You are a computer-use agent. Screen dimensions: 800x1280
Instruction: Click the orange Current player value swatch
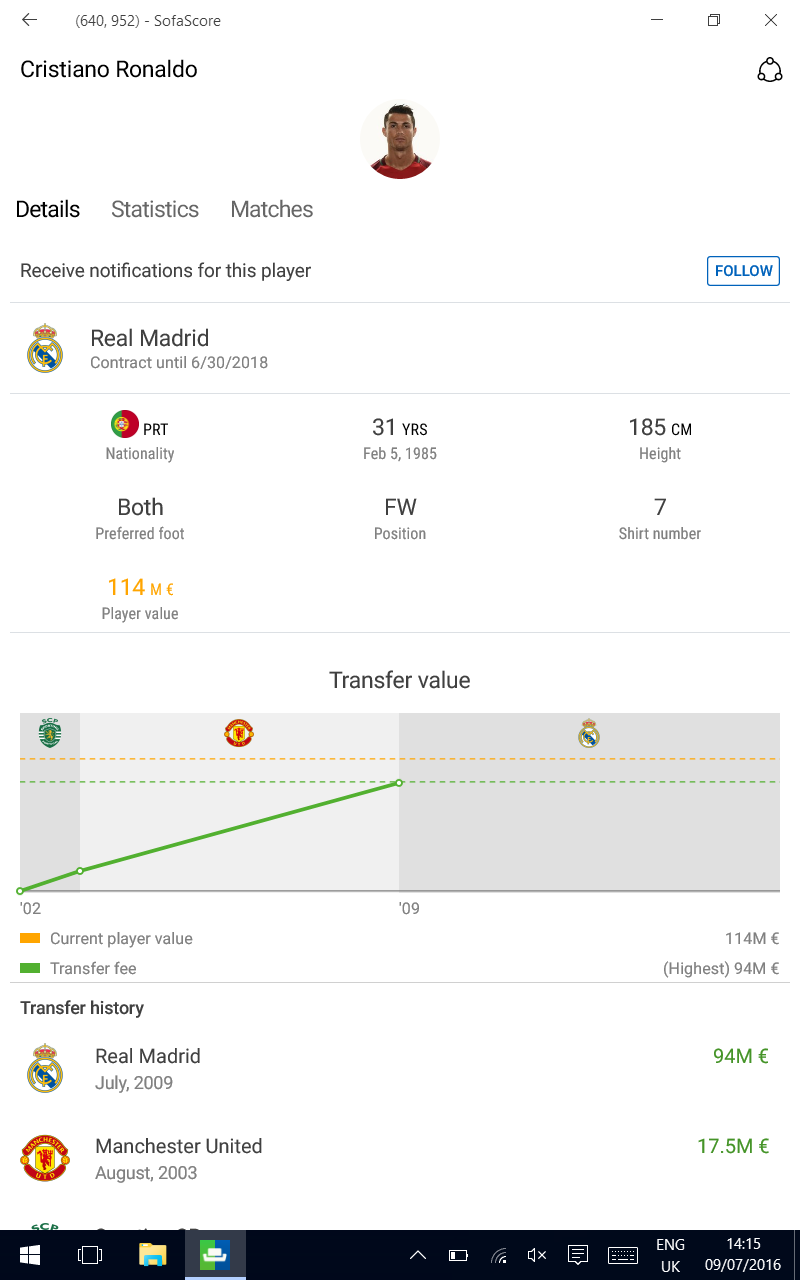(x=30, y=939)
